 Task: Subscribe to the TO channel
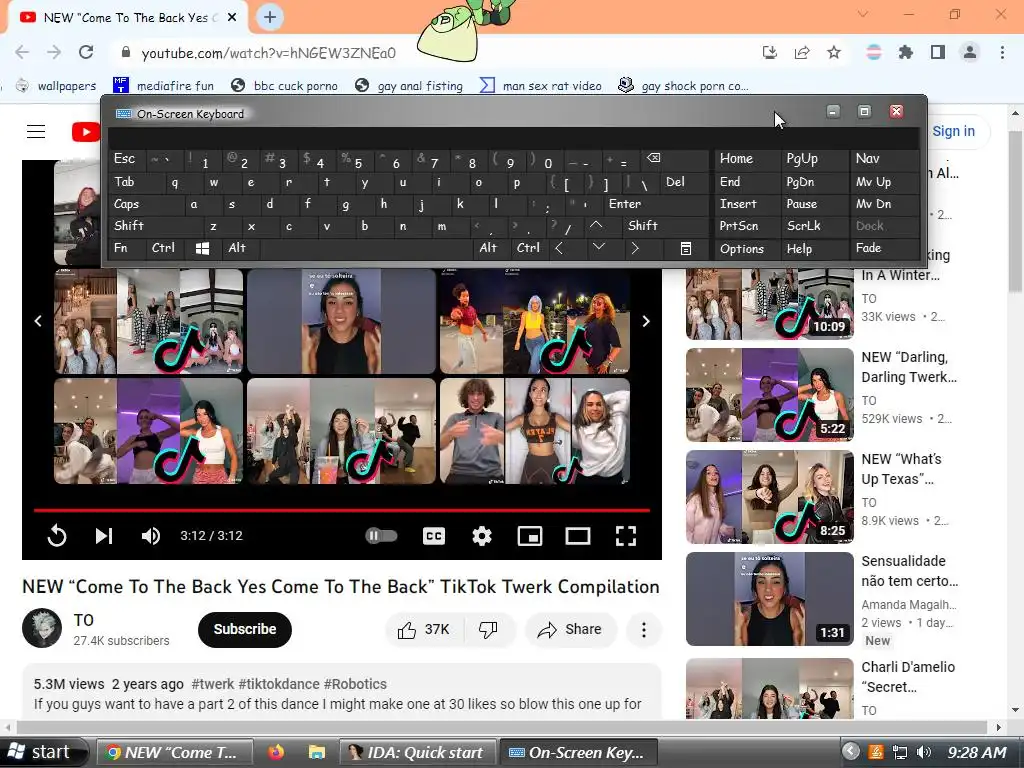[x=245, y=630]
